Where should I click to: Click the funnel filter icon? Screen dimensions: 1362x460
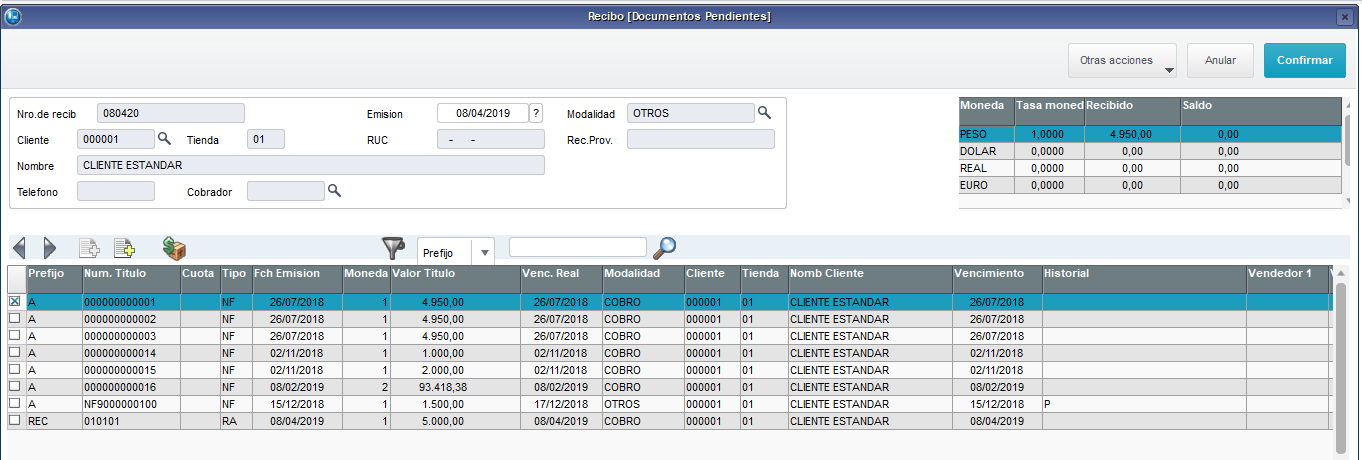pyautogui.click(x=395, y=248)
